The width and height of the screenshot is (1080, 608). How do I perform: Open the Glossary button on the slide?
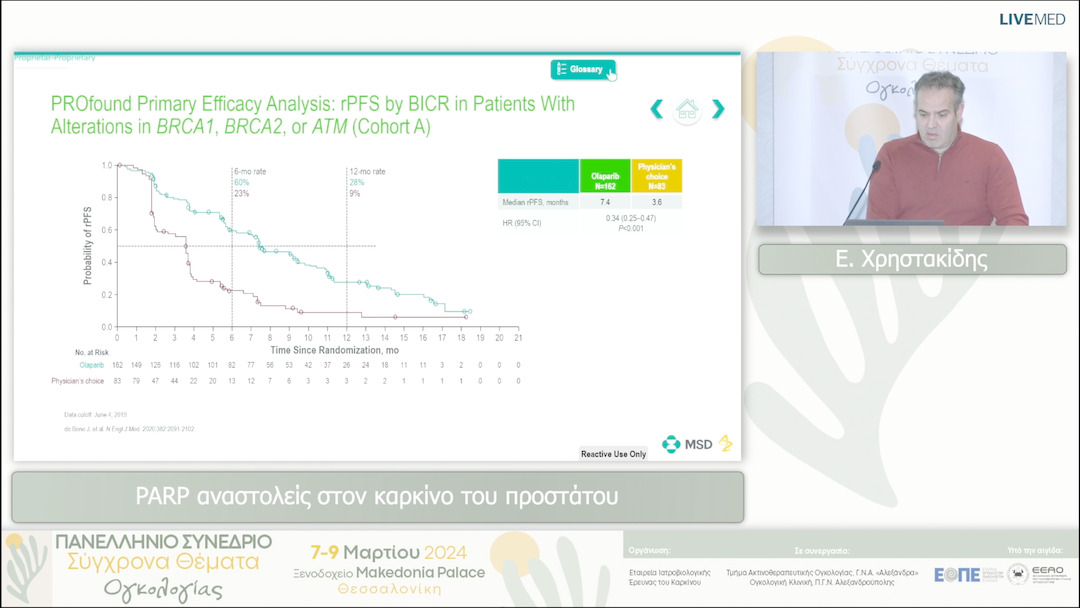[582, 69]
